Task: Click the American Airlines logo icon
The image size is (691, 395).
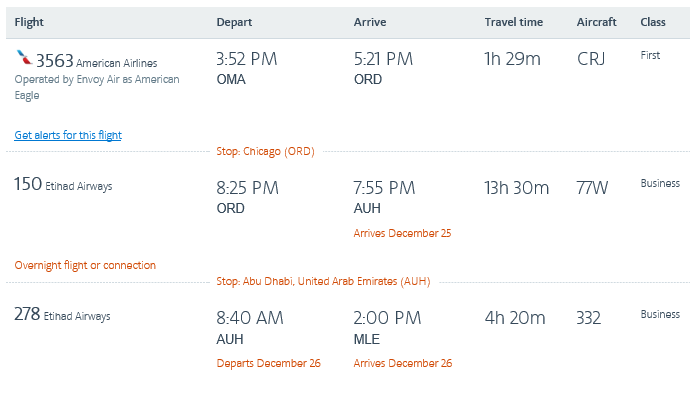Action: [x=24, y=58]
